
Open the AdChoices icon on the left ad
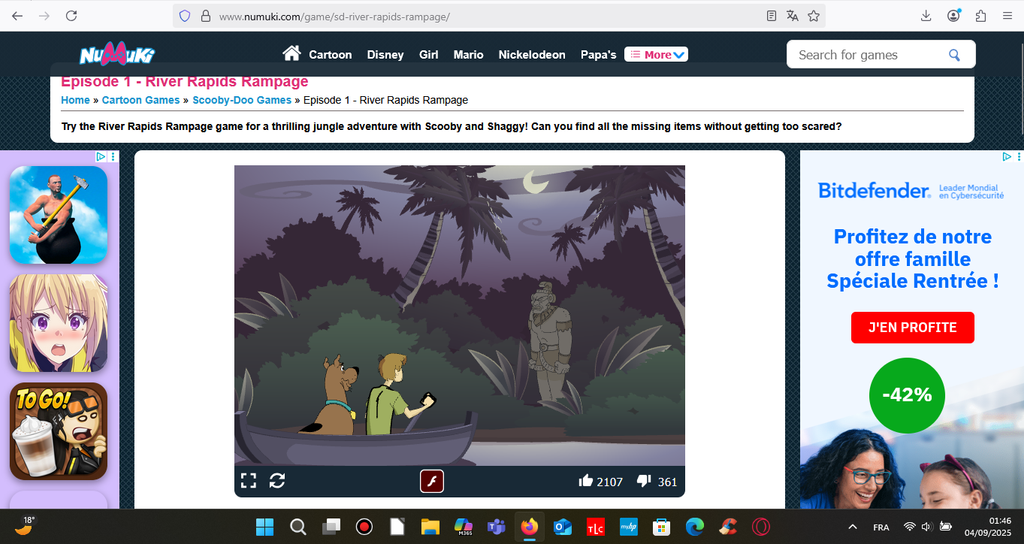[x=101, y=157]
